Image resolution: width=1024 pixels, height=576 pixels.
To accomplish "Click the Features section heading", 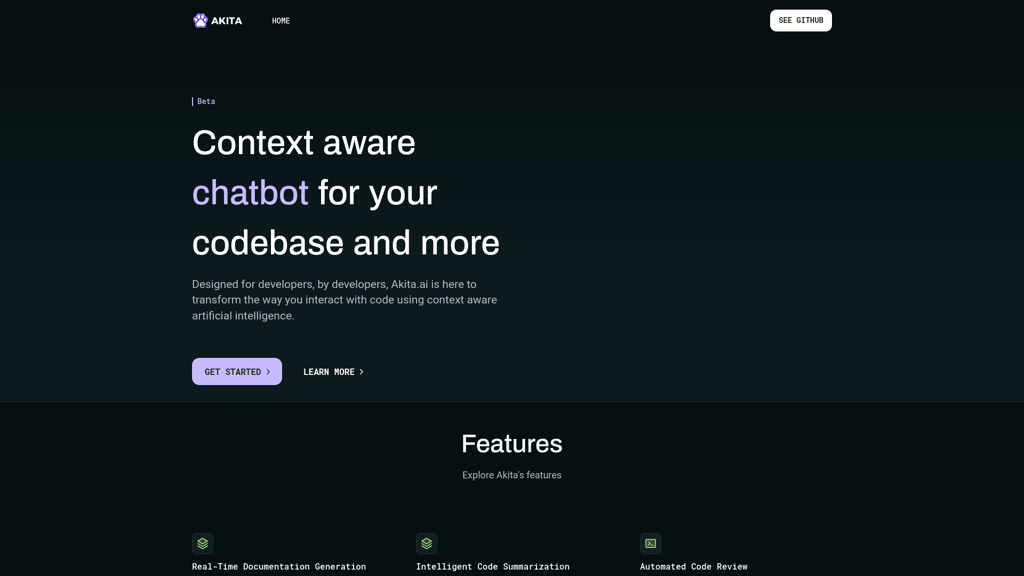I will (x=512, y=444).
